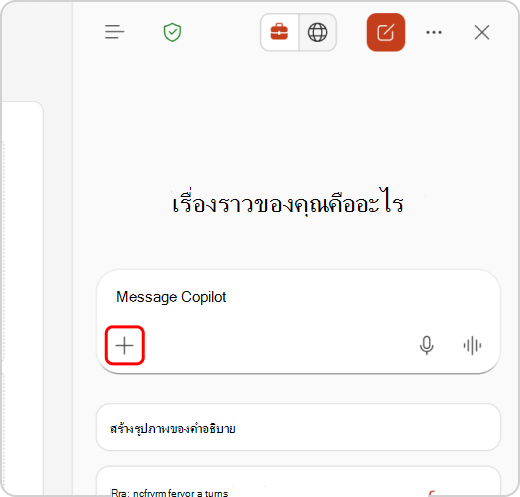
Task: Open voice chat waveform icon
Action: pyautogui.click(x=472, y=346)
